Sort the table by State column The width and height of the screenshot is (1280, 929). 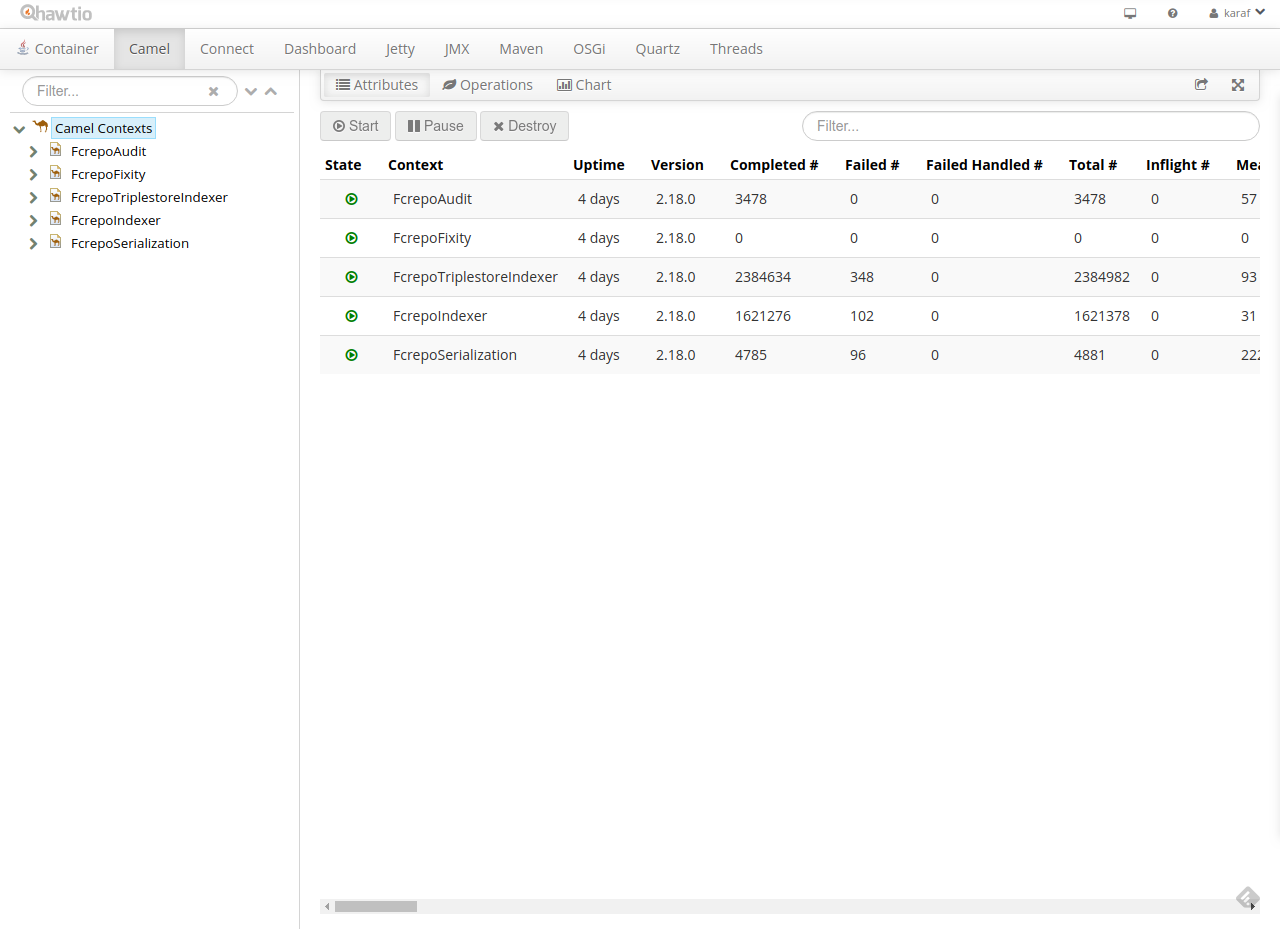343,165
